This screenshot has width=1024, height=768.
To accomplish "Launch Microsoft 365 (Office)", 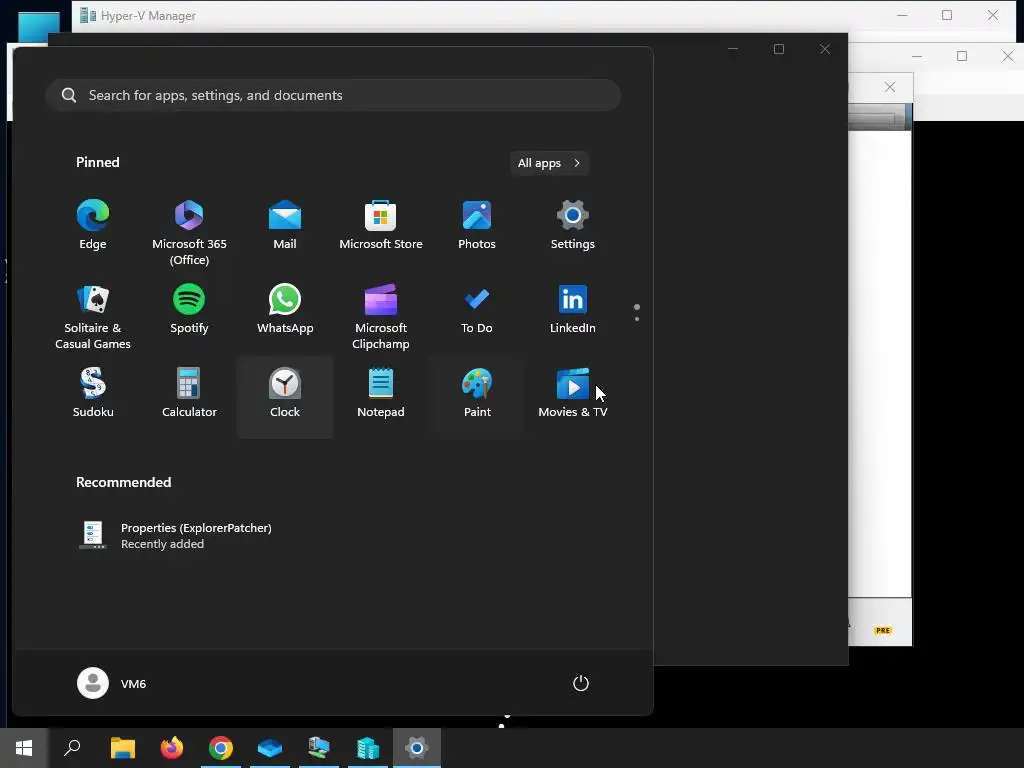I will click(189, 232).
